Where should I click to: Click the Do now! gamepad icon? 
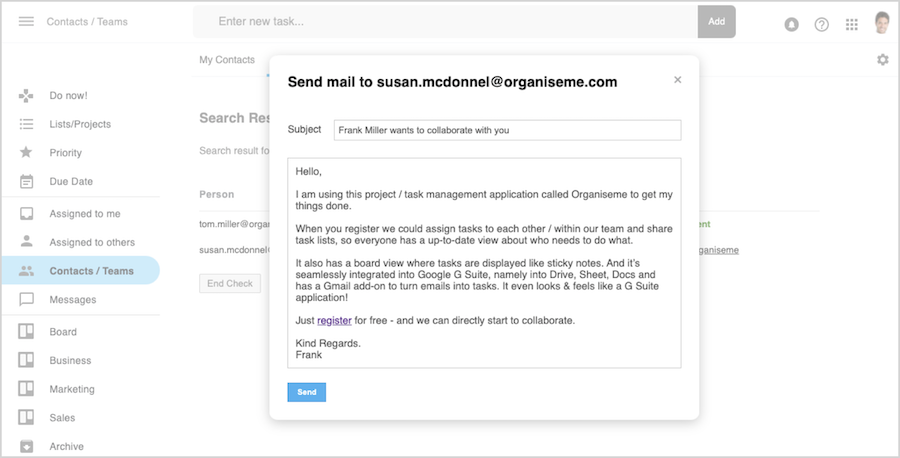26,95
